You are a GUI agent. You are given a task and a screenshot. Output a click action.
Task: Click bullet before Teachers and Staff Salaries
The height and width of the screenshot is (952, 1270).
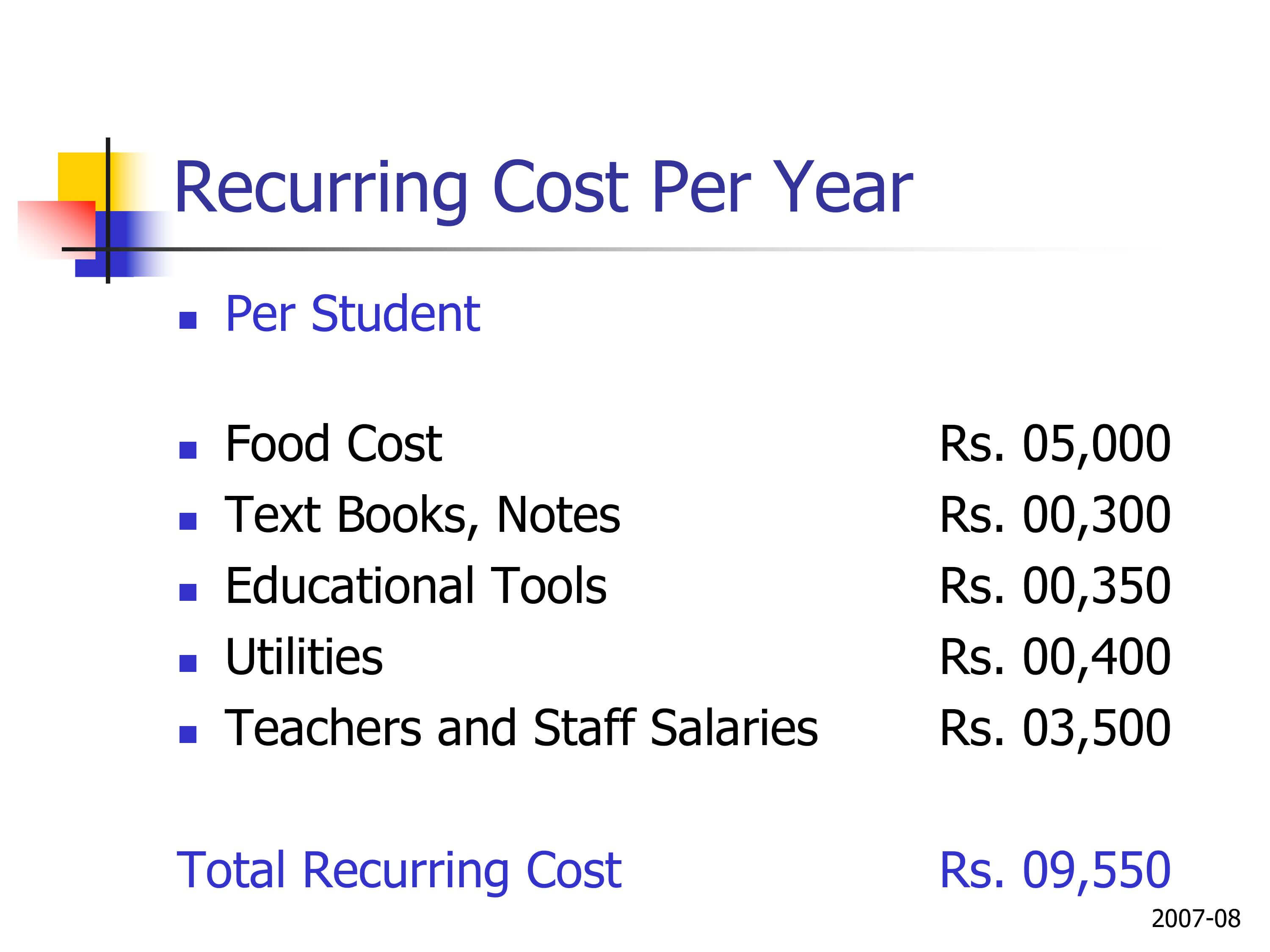tap(188, 735)
